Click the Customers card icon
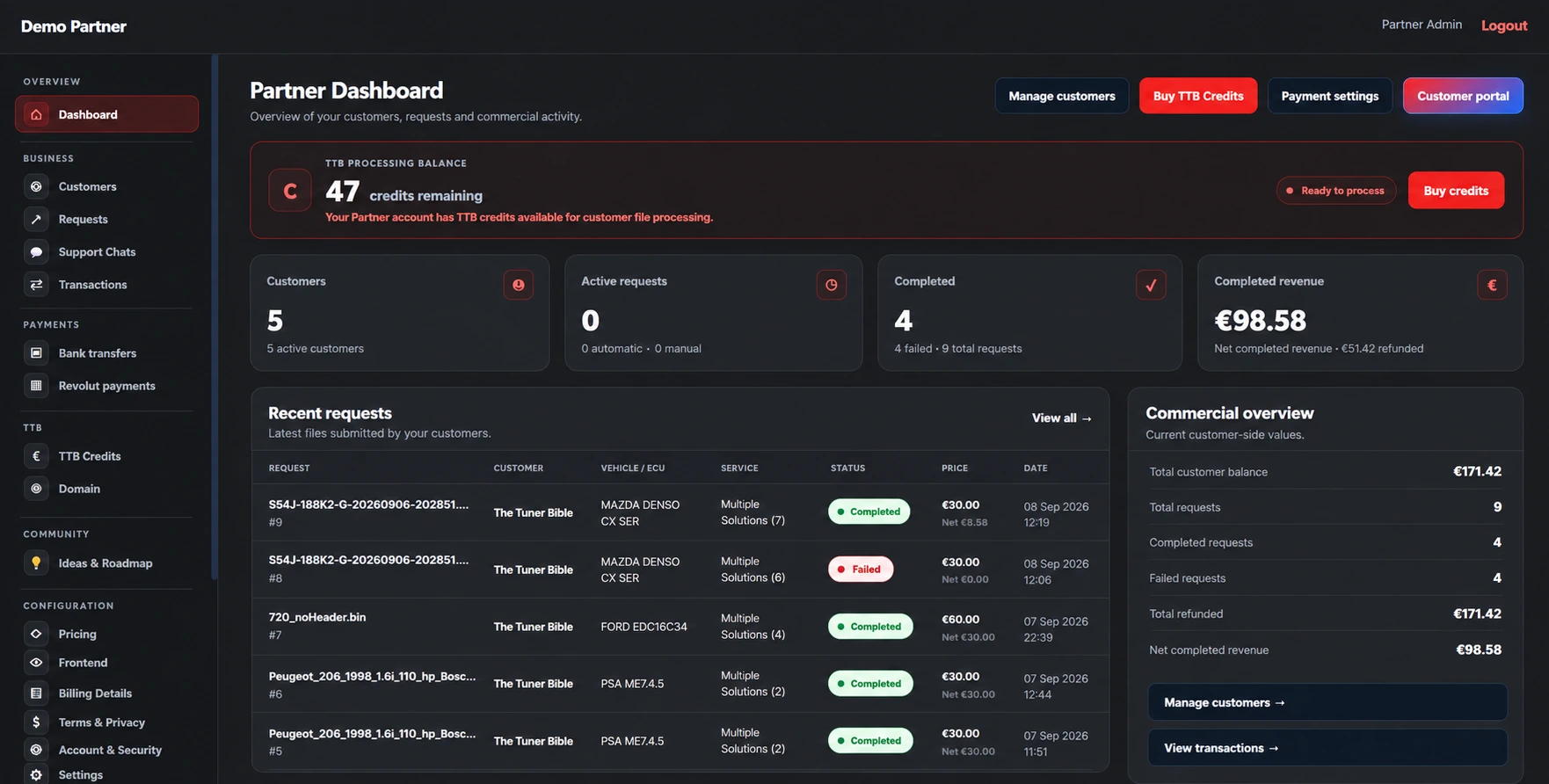The width and height of the screenshot is (1549, 784). click(519, 285)
